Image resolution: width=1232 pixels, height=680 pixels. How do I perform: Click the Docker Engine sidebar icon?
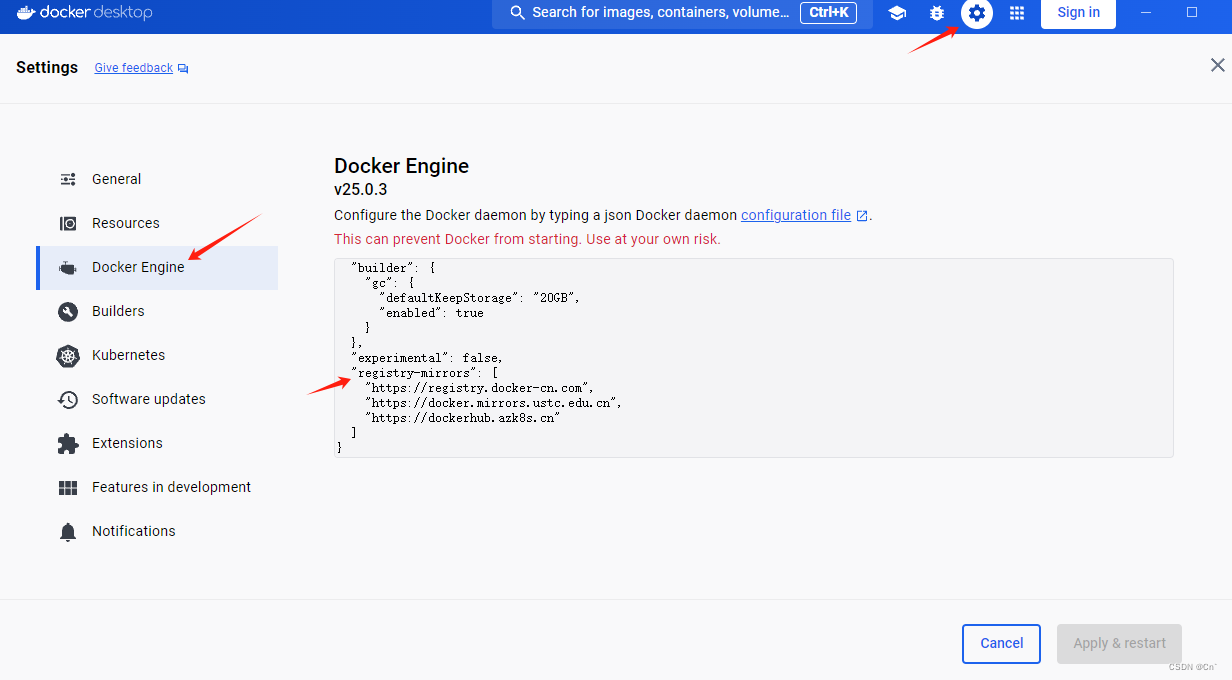coord(68,268)
